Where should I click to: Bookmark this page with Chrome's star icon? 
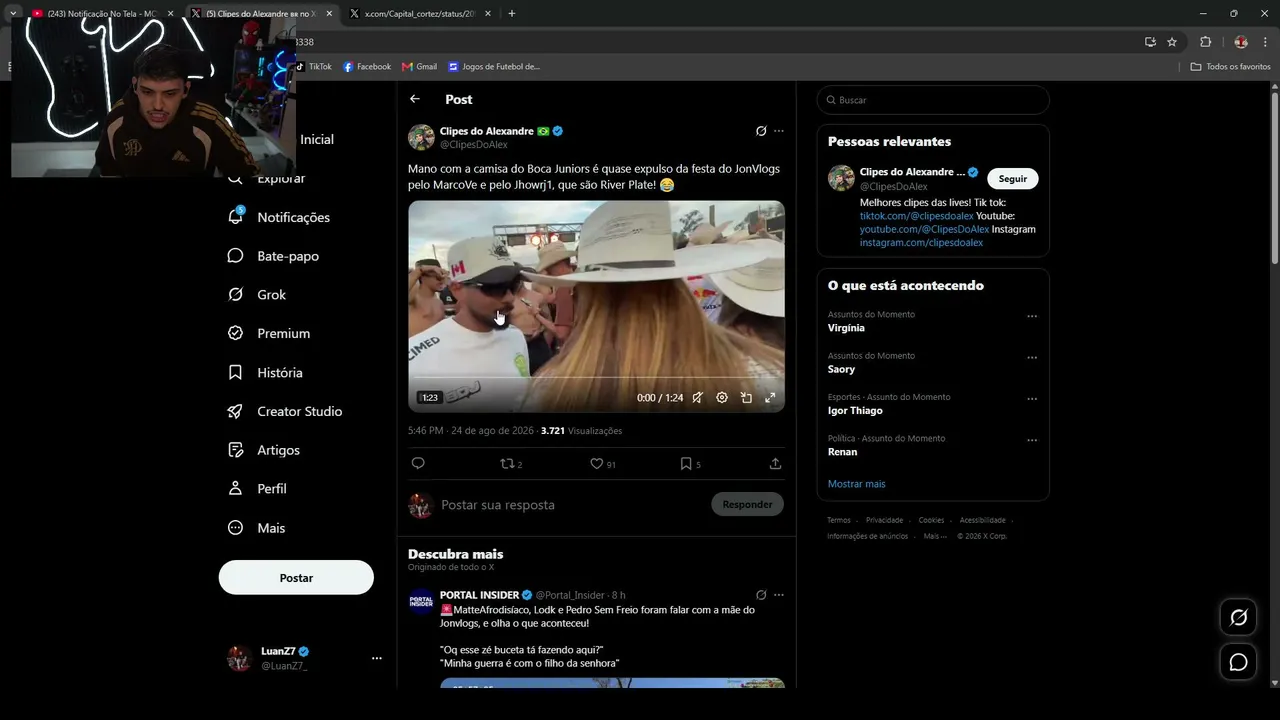[1172, 42]
